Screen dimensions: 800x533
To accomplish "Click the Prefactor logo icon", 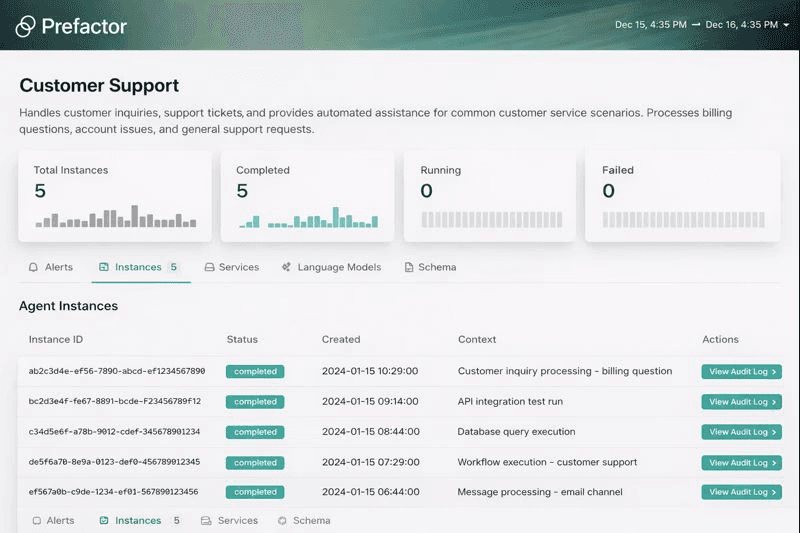I will click(x=26, y=26).
